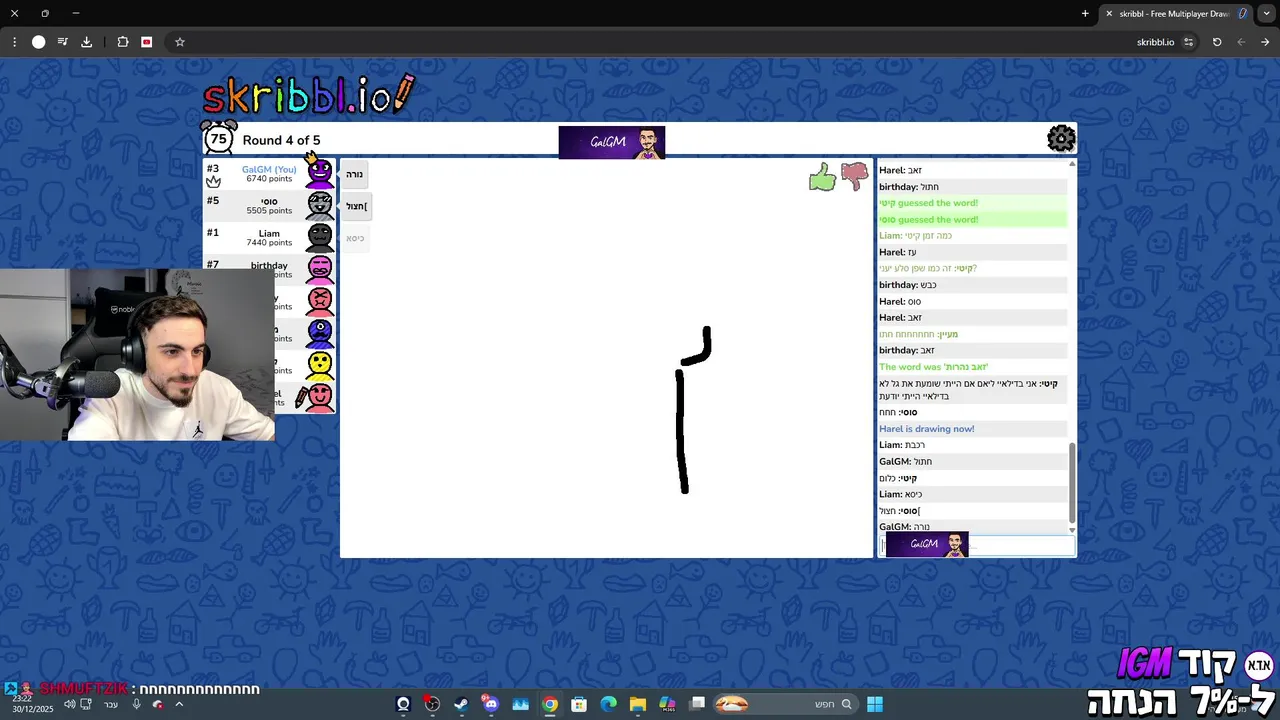Image resolution: width=1280 pixels, height=720 pixels.
Task: Click chat scrollbar down arrow
Action: (x=1072, y=530)
